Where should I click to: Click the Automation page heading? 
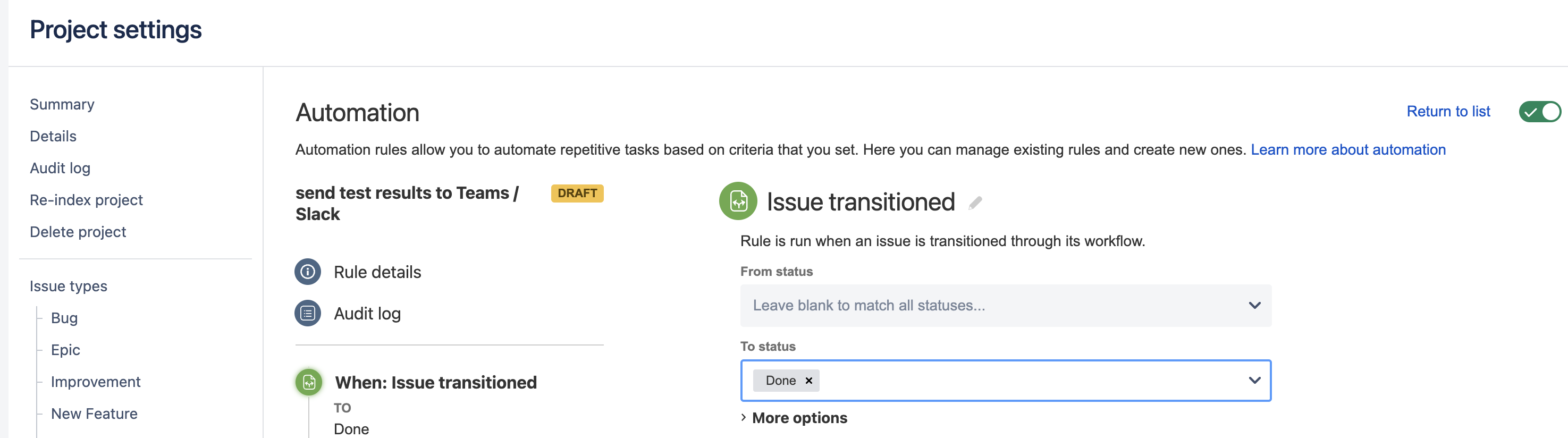tap(357, 113)
